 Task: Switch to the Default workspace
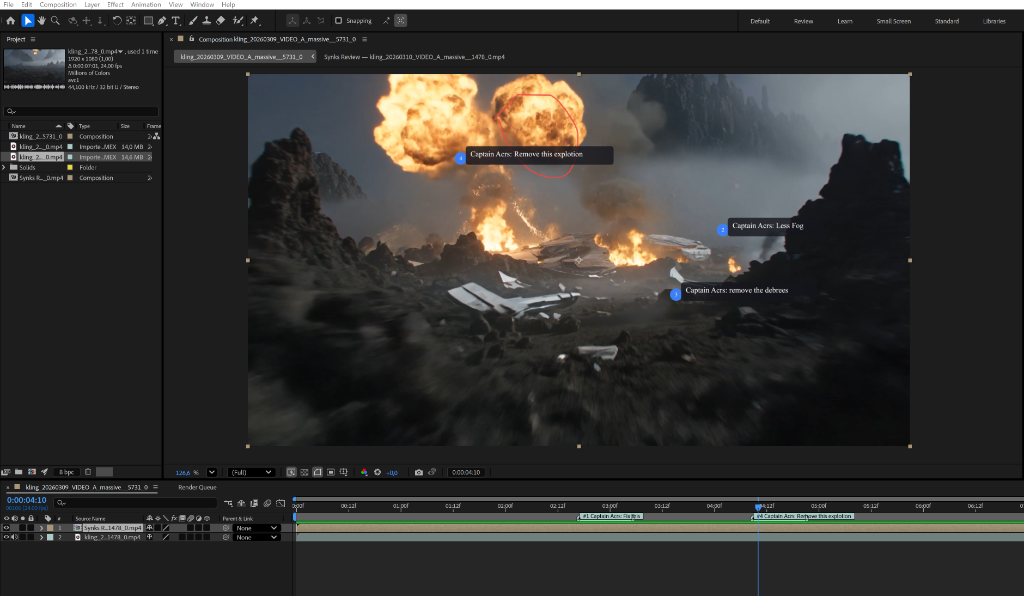[x=760, y=21]
